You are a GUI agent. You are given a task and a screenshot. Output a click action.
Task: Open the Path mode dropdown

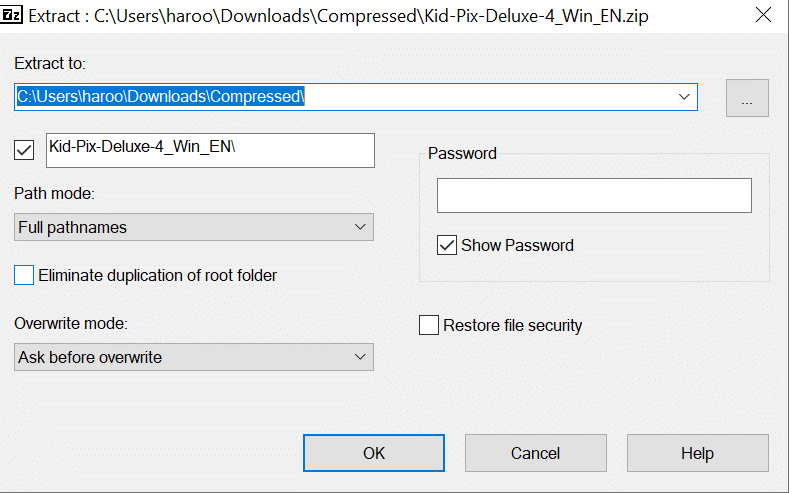point(195,227)
